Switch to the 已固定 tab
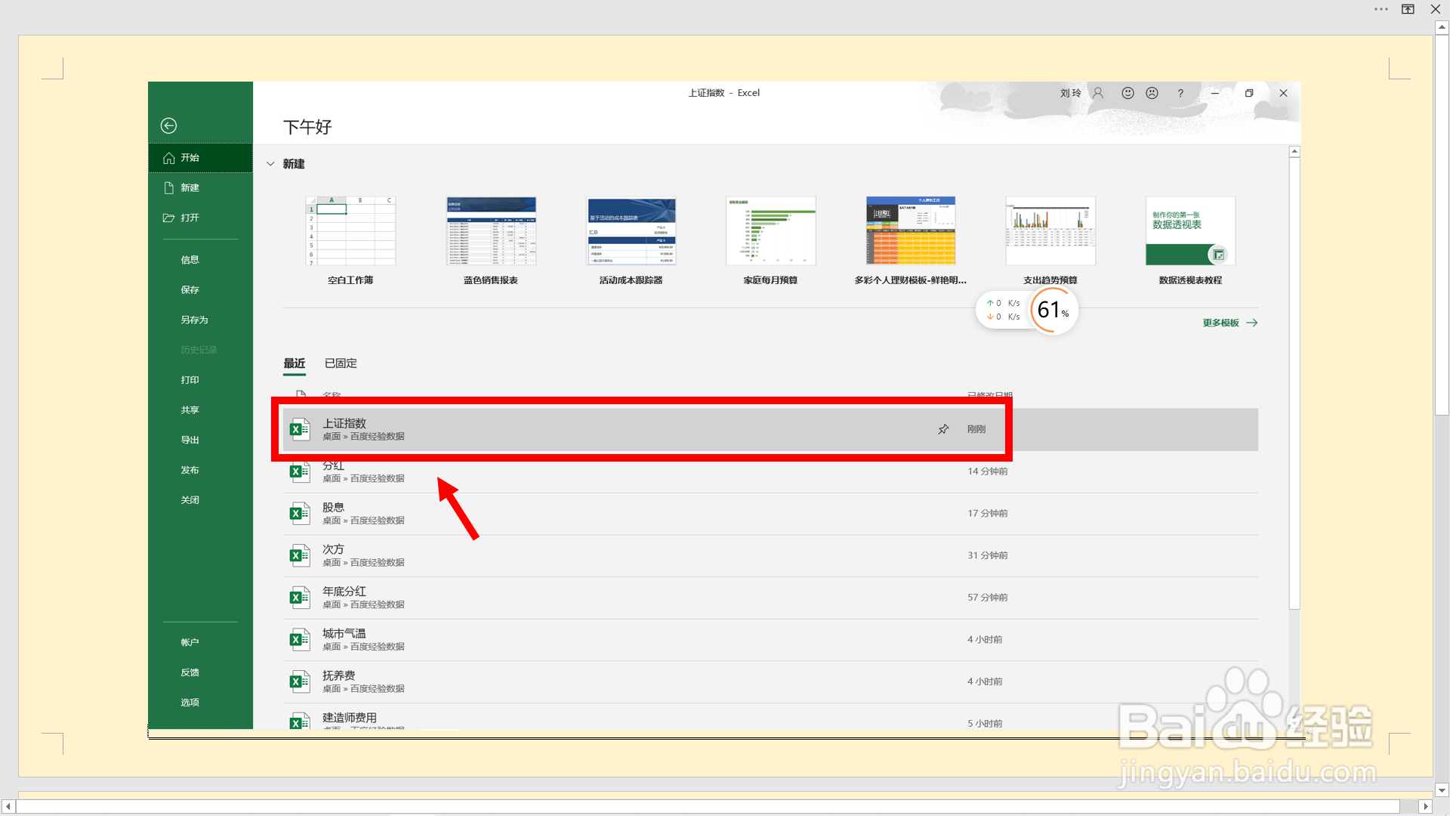The width and height of the screenshot is (1456, 822). point(342,365)
